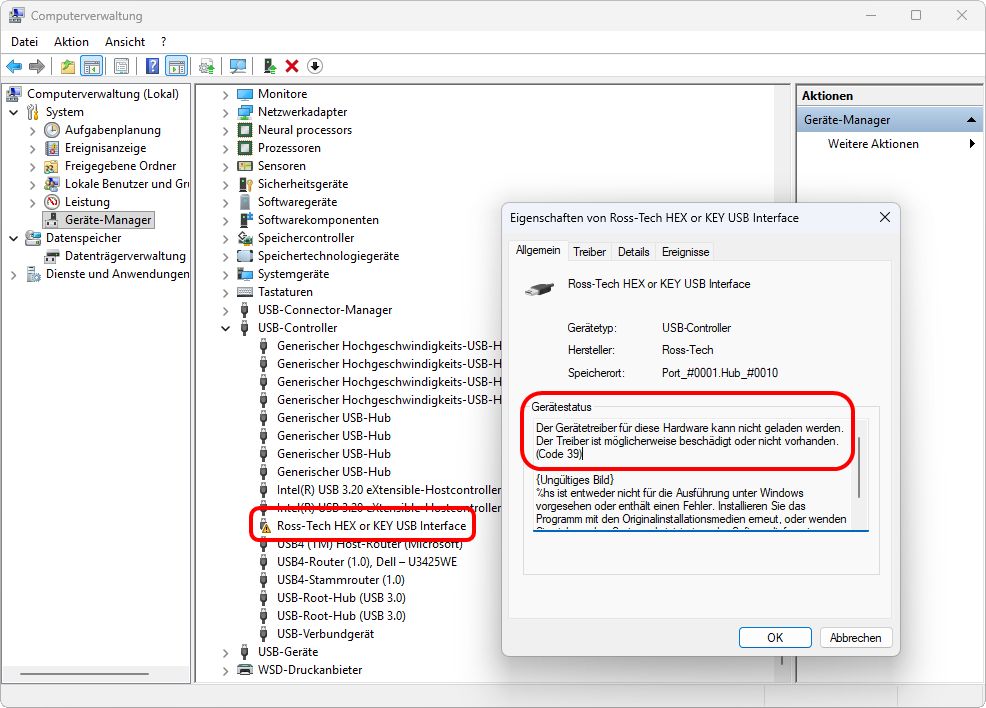Click the Ereignisanzeige icon in the left tree

coord(52,148)
